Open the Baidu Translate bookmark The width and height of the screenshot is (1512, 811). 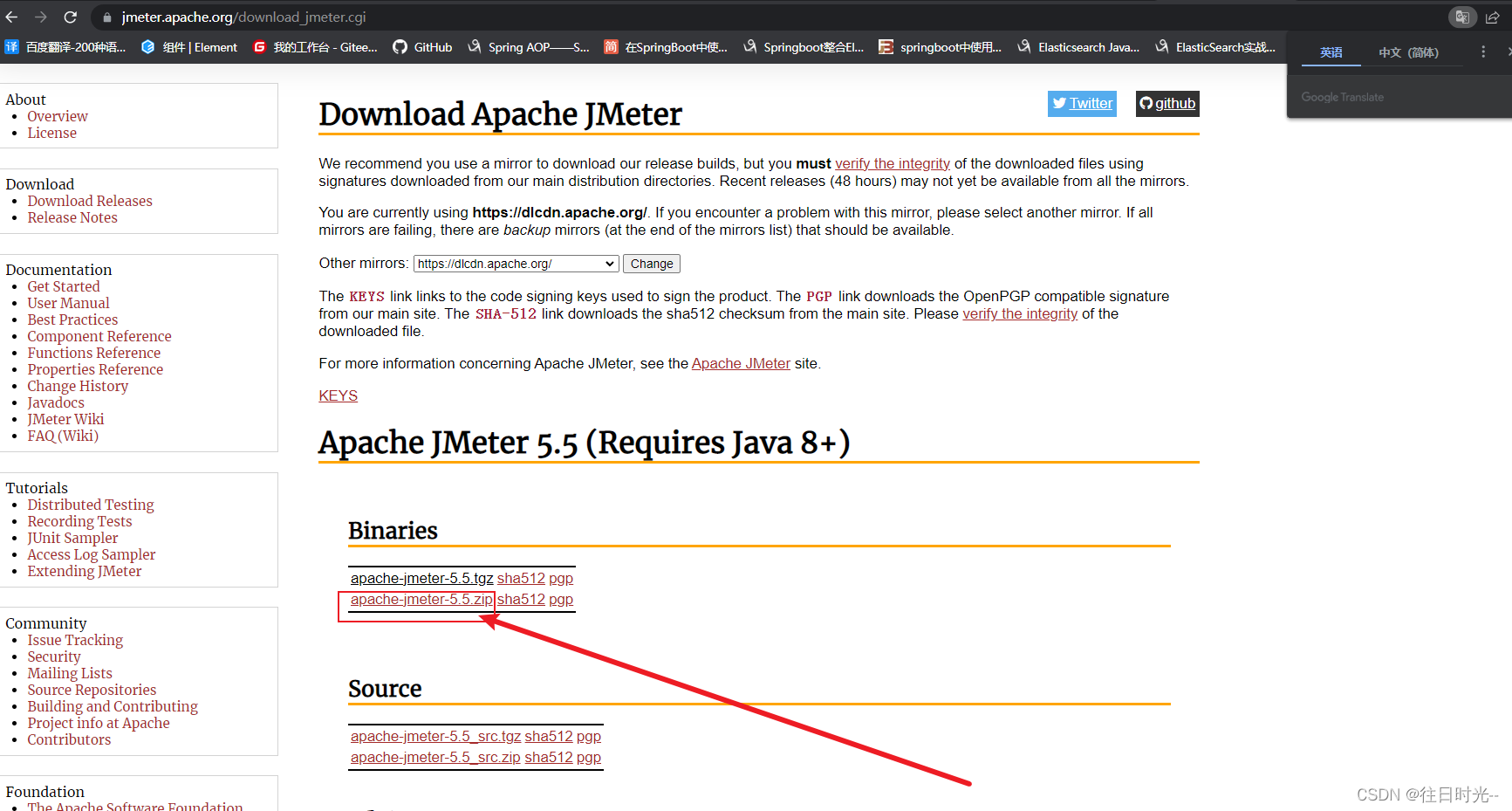tap(65, 47)
